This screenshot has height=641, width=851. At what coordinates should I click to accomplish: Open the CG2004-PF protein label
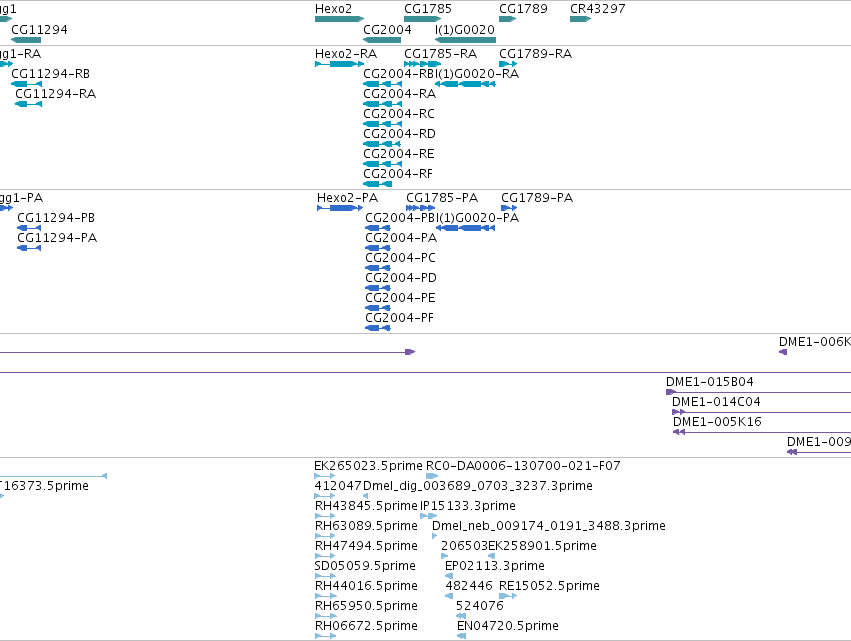point(399,319)
